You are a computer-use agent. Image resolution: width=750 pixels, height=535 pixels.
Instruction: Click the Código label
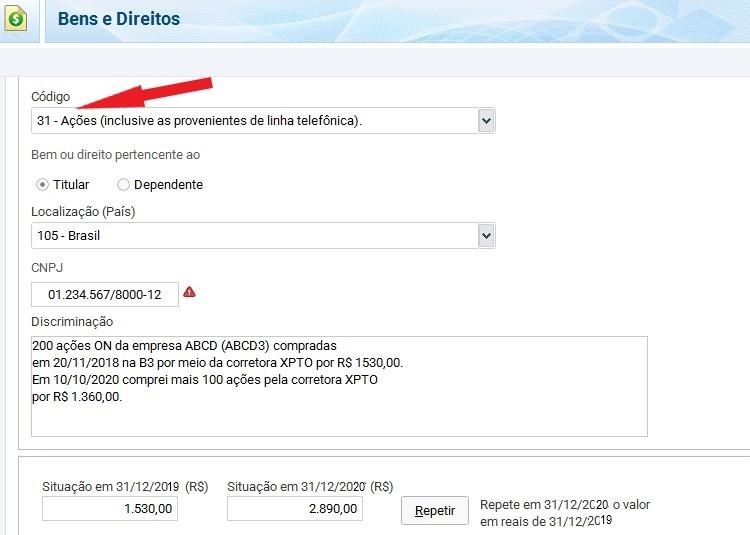coord(51,97)
